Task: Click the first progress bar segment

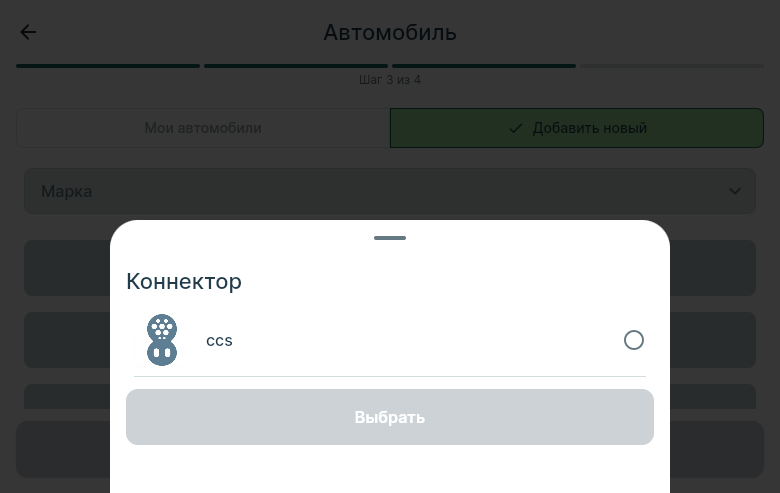Action: click(x=108, y=66)
